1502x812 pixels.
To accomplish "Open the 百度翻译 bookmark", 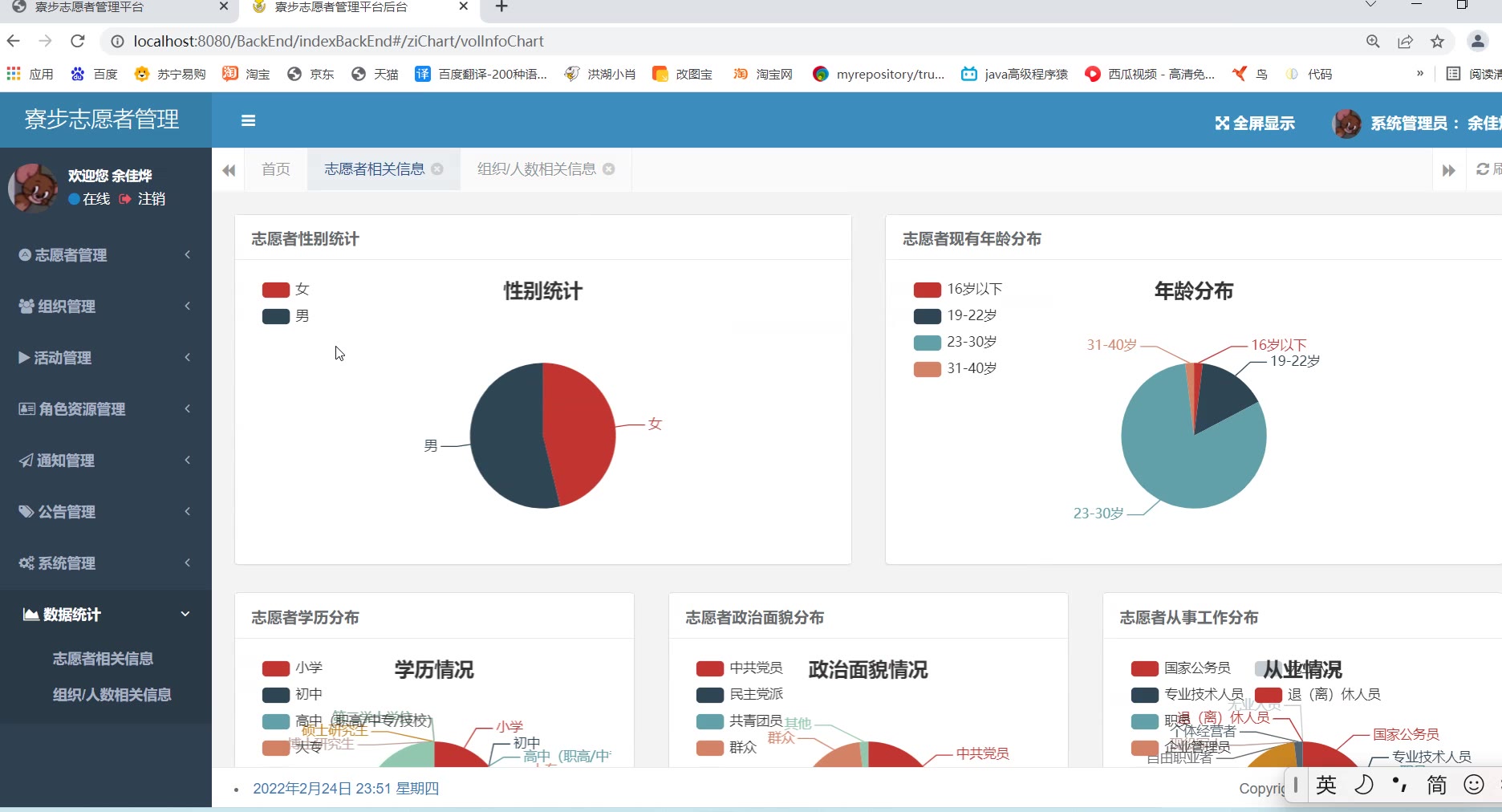I will (x=481, y=74).
